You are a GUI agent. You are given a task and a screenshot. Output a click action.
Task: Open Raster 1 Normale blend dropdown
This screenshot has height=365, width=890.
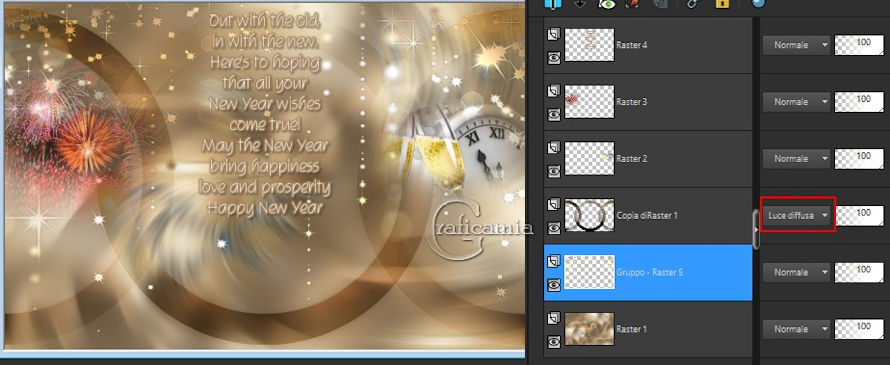point(796,329)
